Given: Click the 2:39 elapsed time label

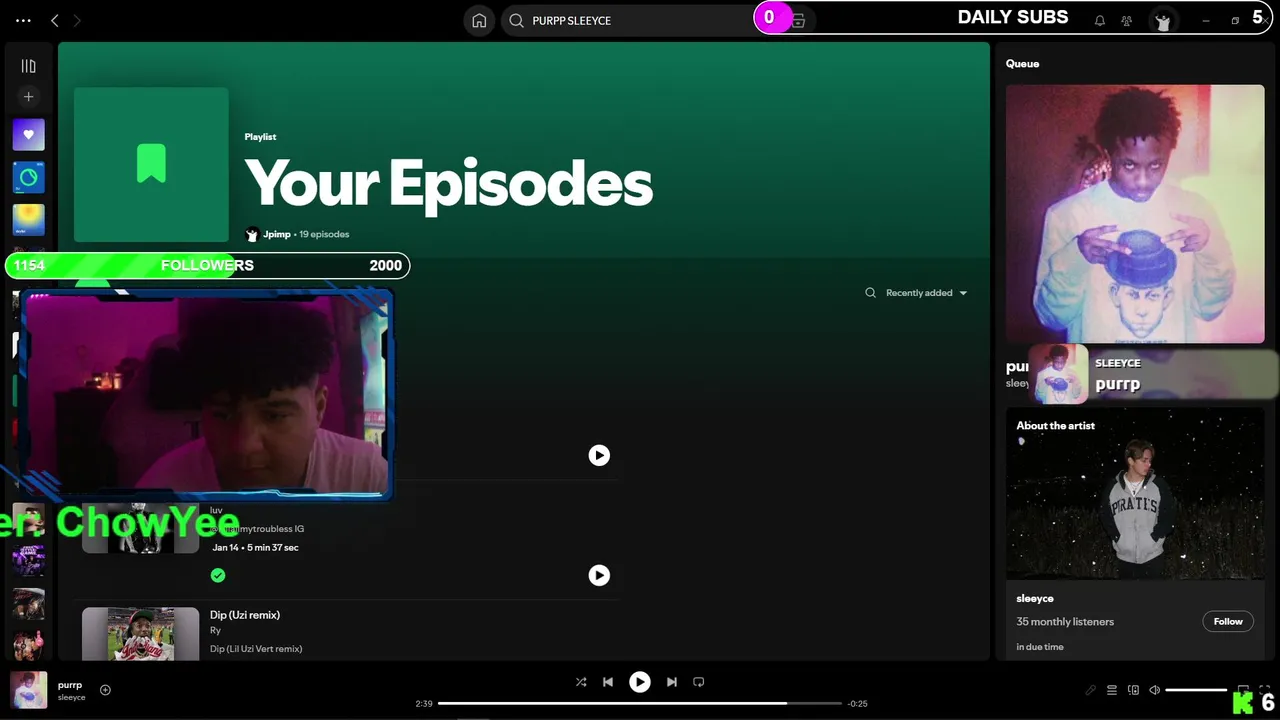Looking at the screenshot, I should click(x=424, y=704).
